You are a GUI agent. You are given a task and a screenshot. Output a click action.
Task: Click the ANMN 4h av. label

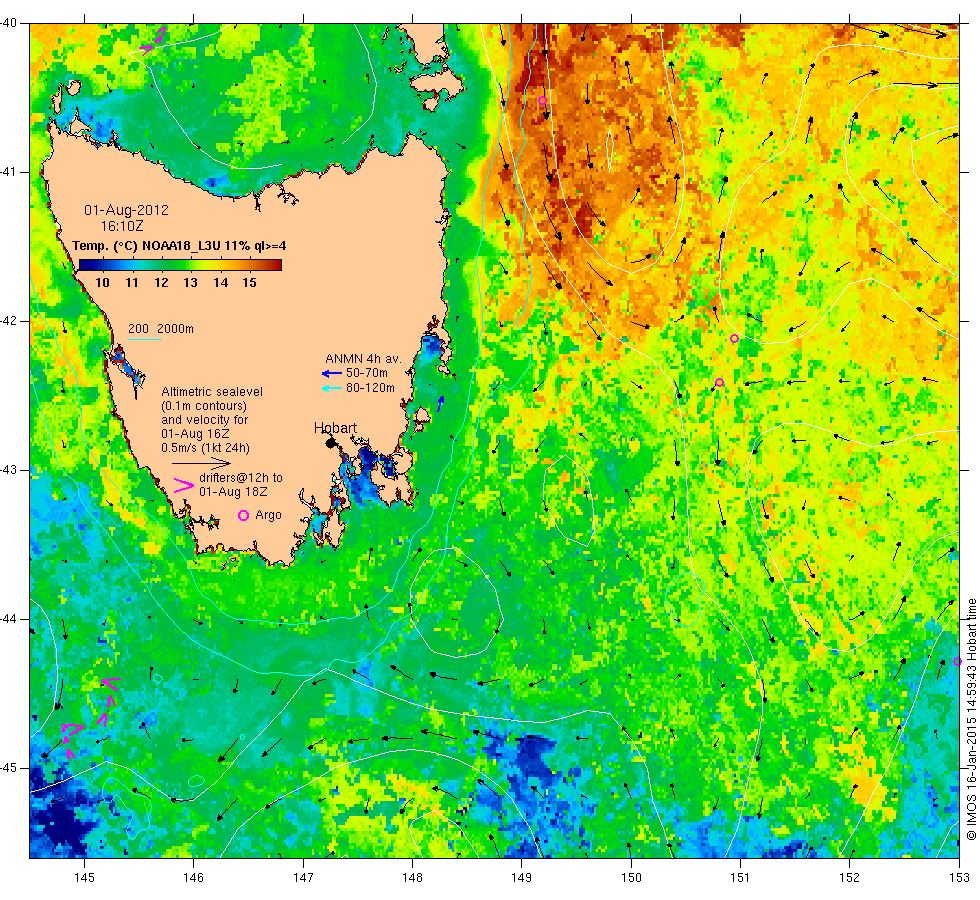pos(363,359)
